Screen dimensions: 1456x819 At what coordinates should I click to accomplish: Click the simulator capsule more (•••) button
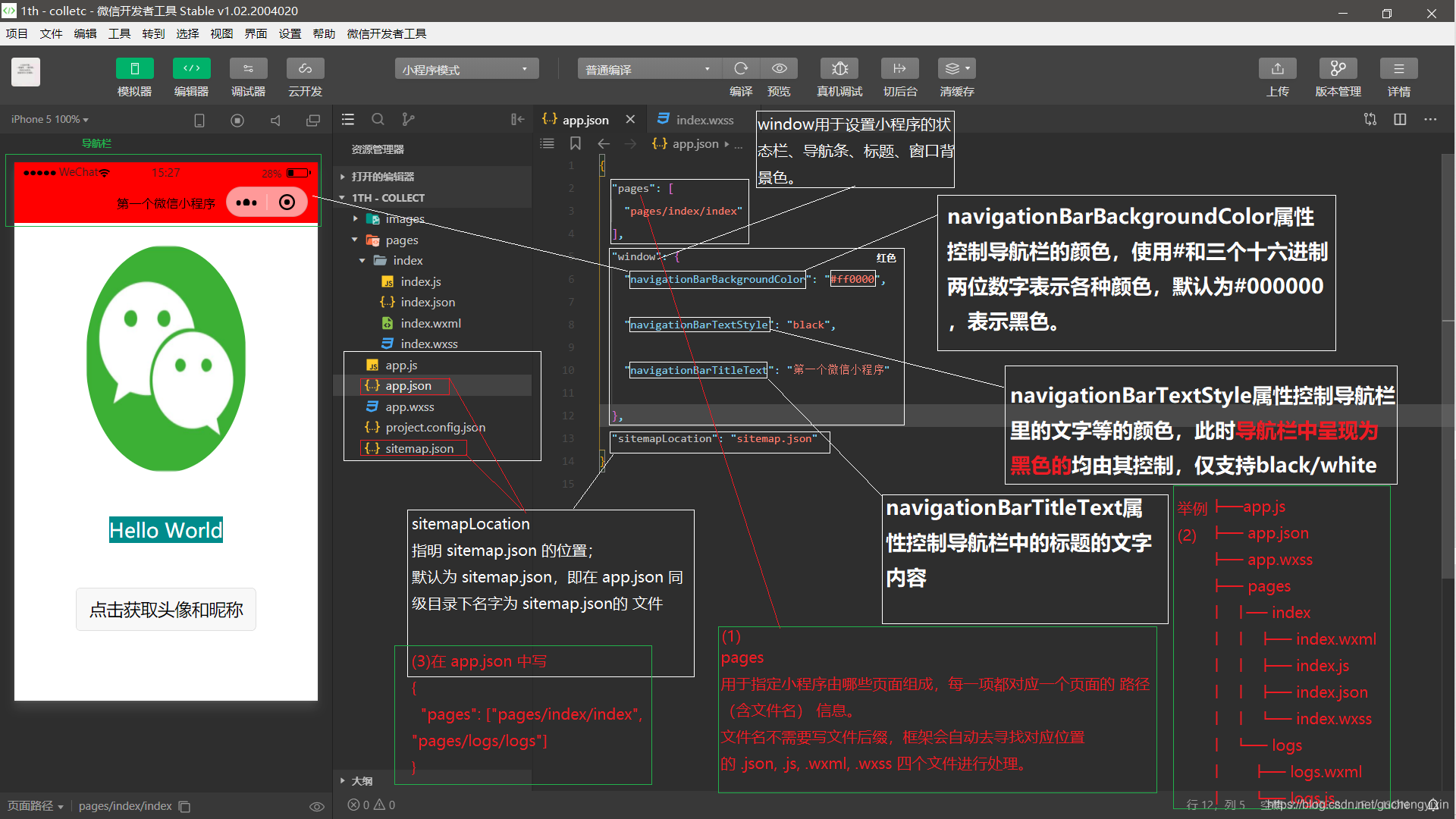click(x=246, y=202)
